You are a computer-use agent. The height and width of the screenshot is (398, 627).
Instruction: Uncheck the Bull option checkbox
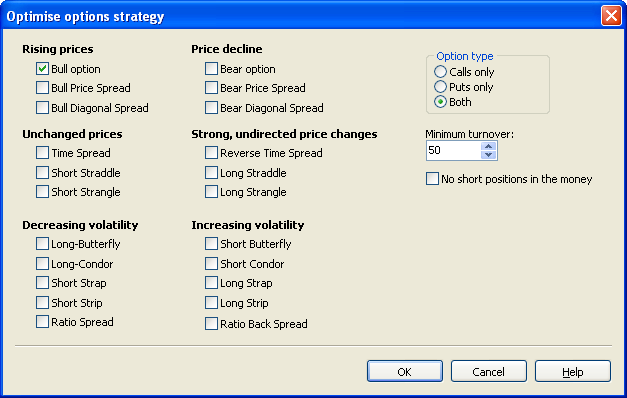click(x=42, y=69)
